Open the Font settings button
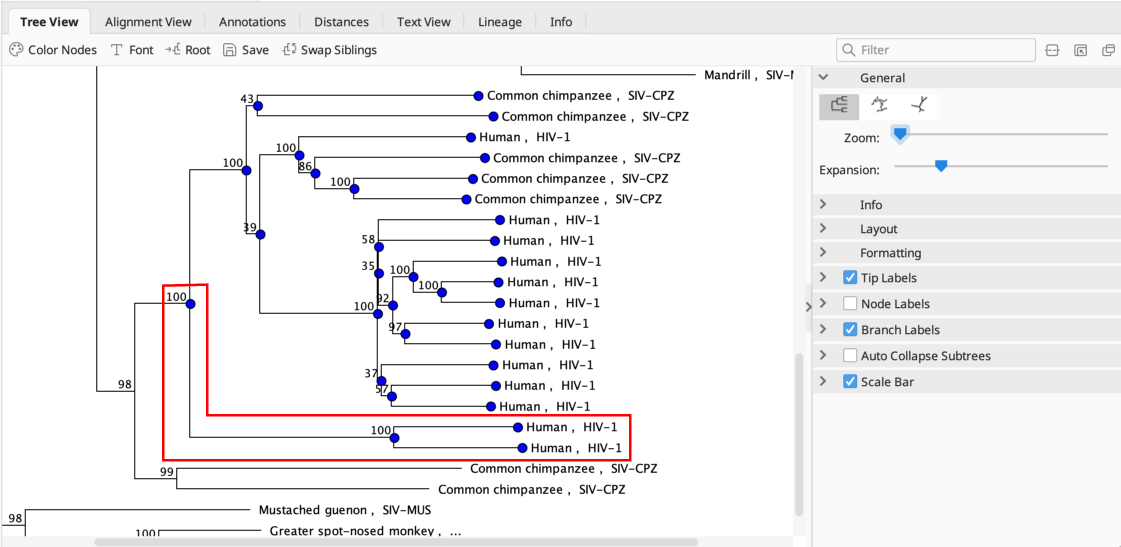 tap(132, 50)
